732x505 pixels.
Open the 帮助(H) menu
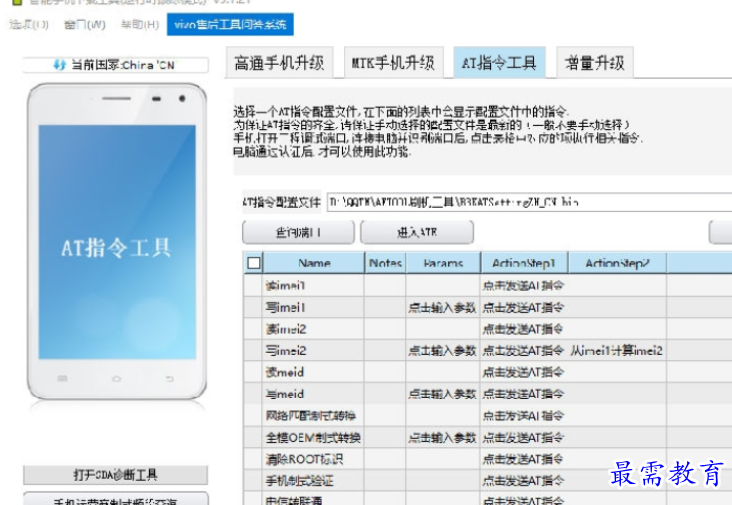(x=140, y=24)
